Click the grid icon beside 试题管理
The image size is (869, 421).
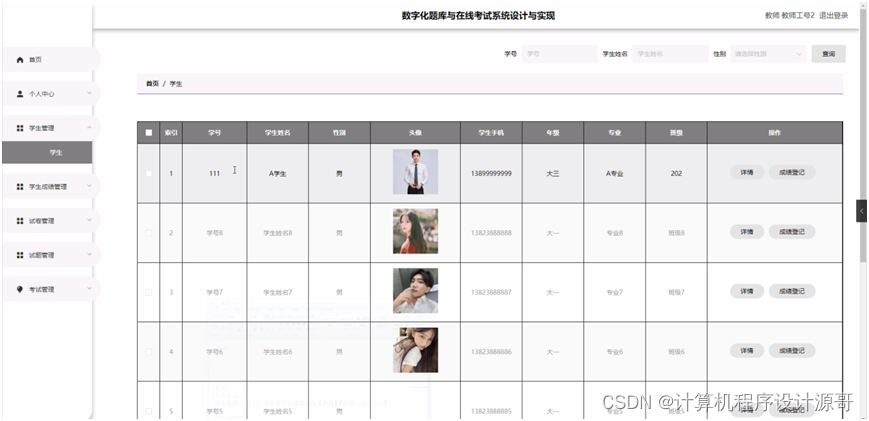point(20,255)
